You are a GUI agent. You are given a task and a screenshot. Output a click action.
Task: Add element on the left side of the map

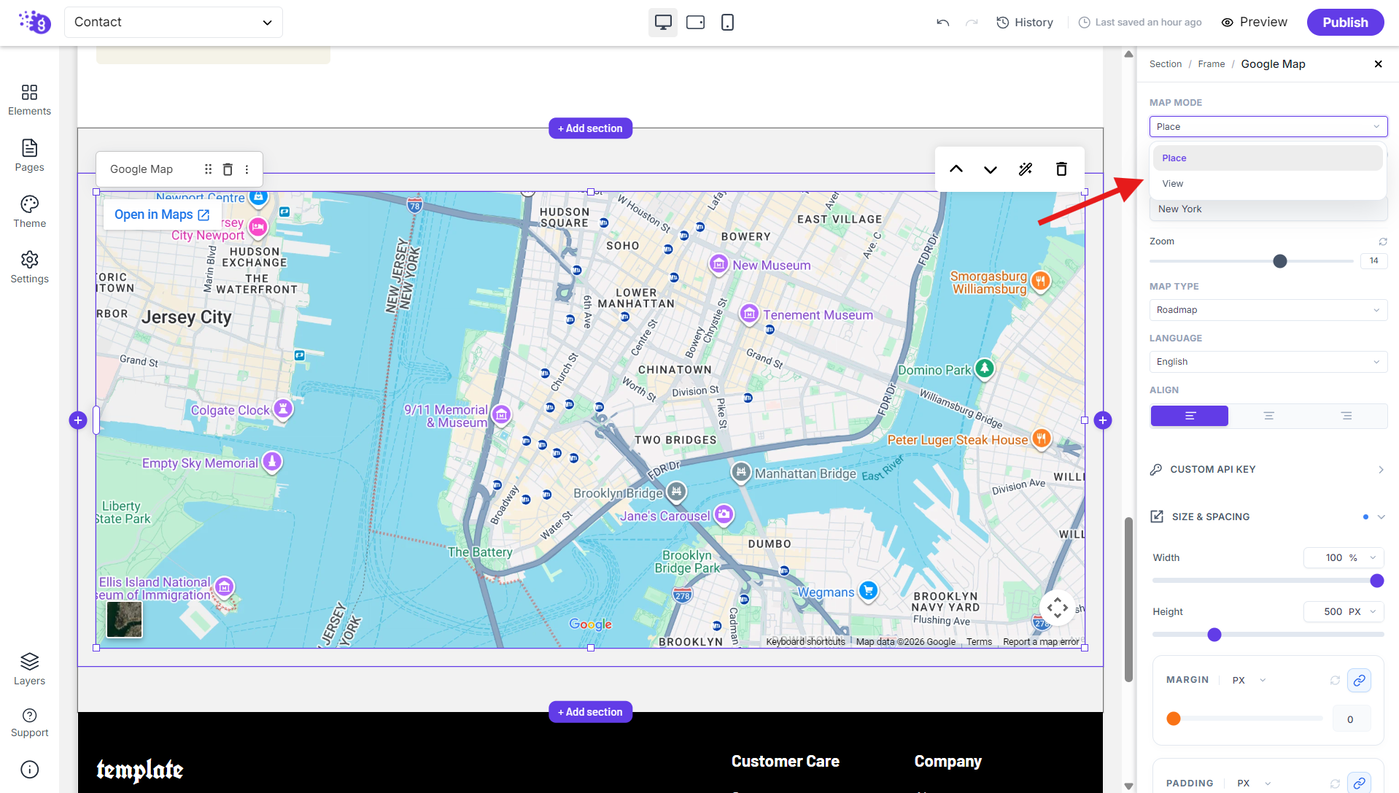coord(78,420)
